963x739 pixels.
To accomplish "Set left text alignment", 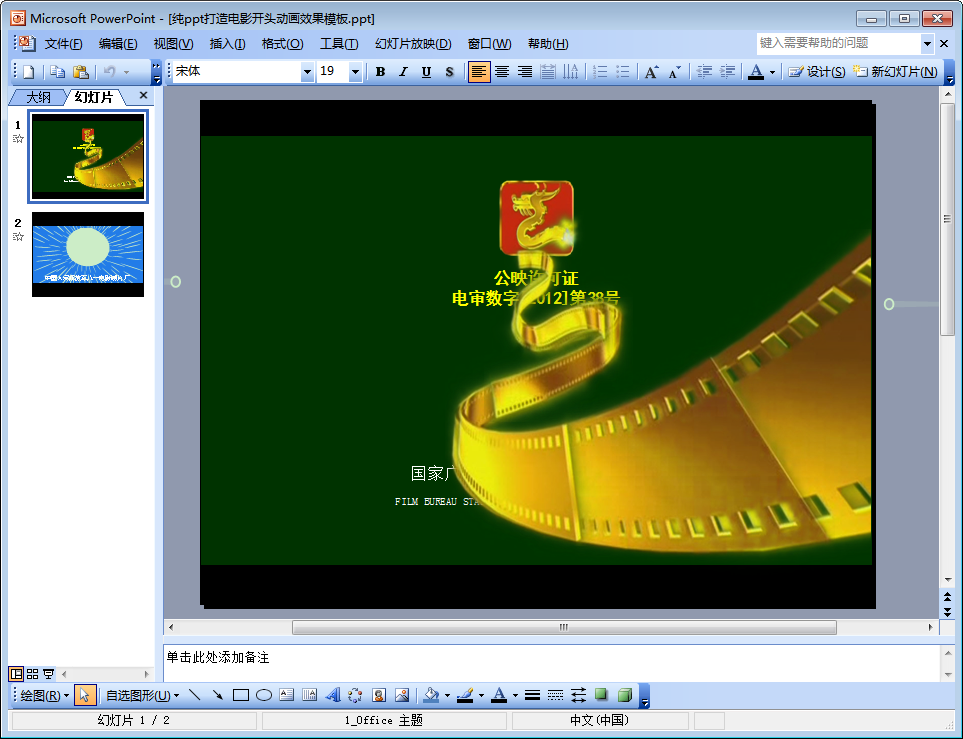I will point(478,72).
